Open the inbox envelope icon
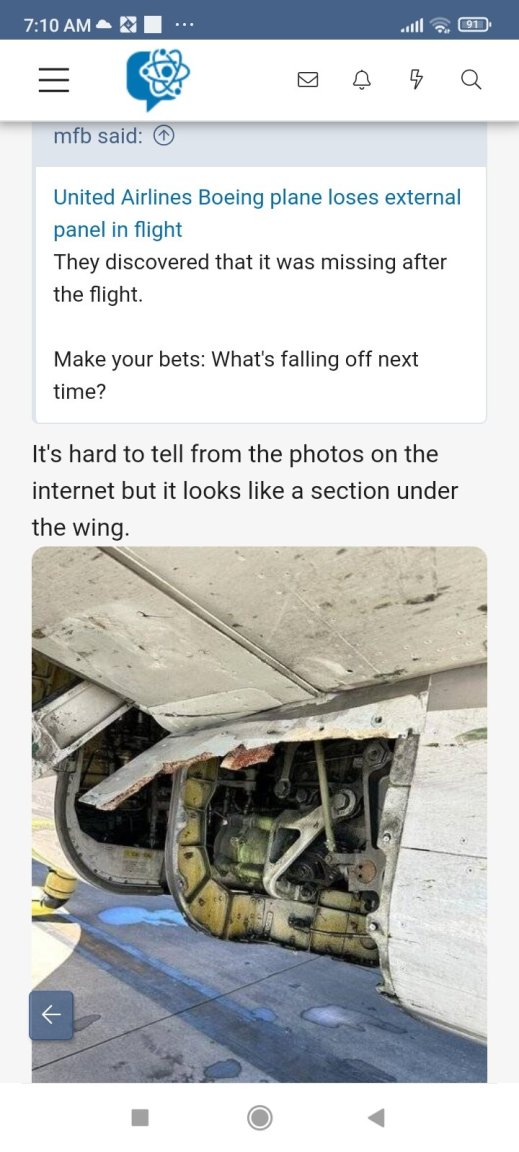 [x=307, y=80]
